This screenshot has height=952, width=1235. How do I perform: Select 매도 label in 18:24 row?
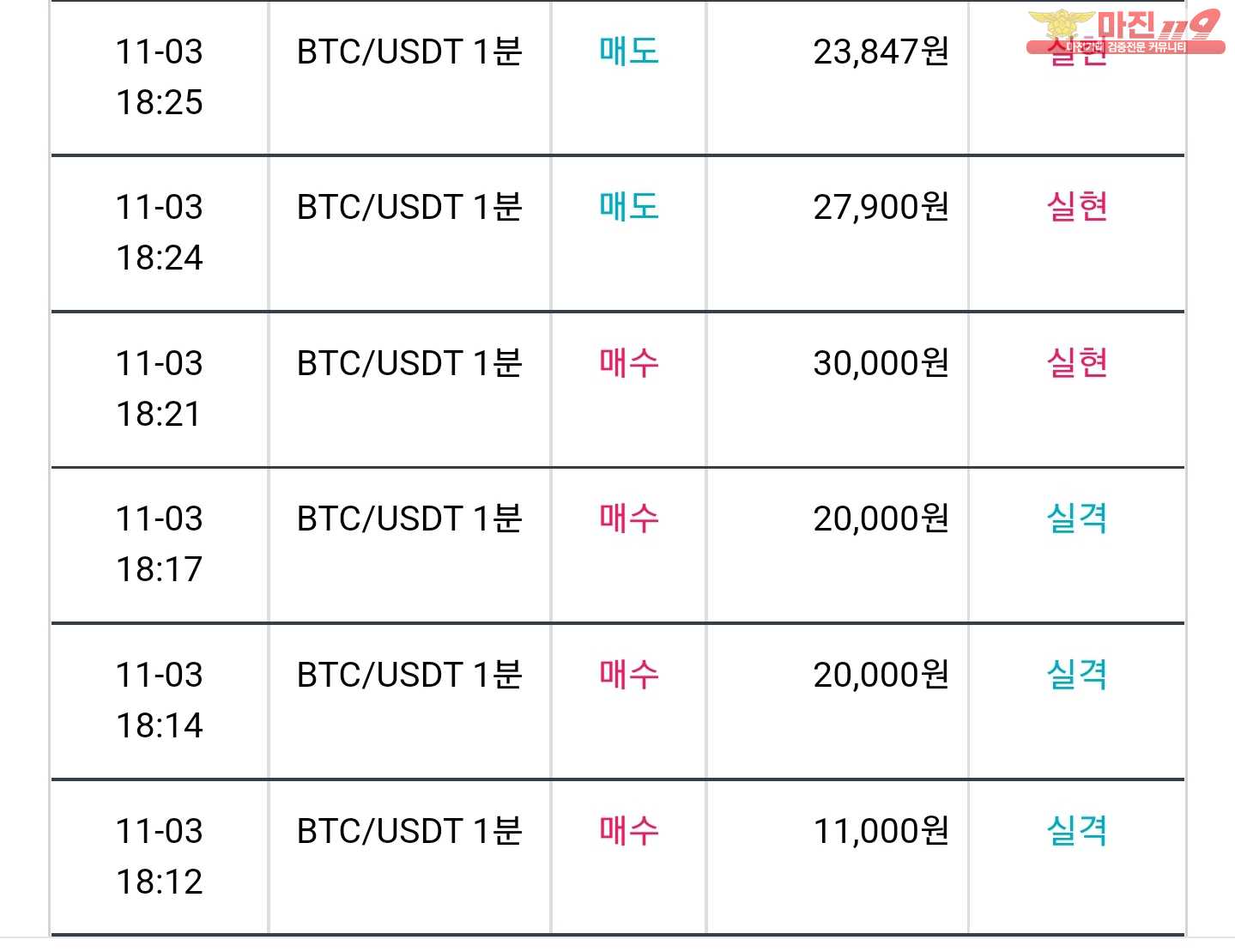pyautogui.click(x=629, y=207)
